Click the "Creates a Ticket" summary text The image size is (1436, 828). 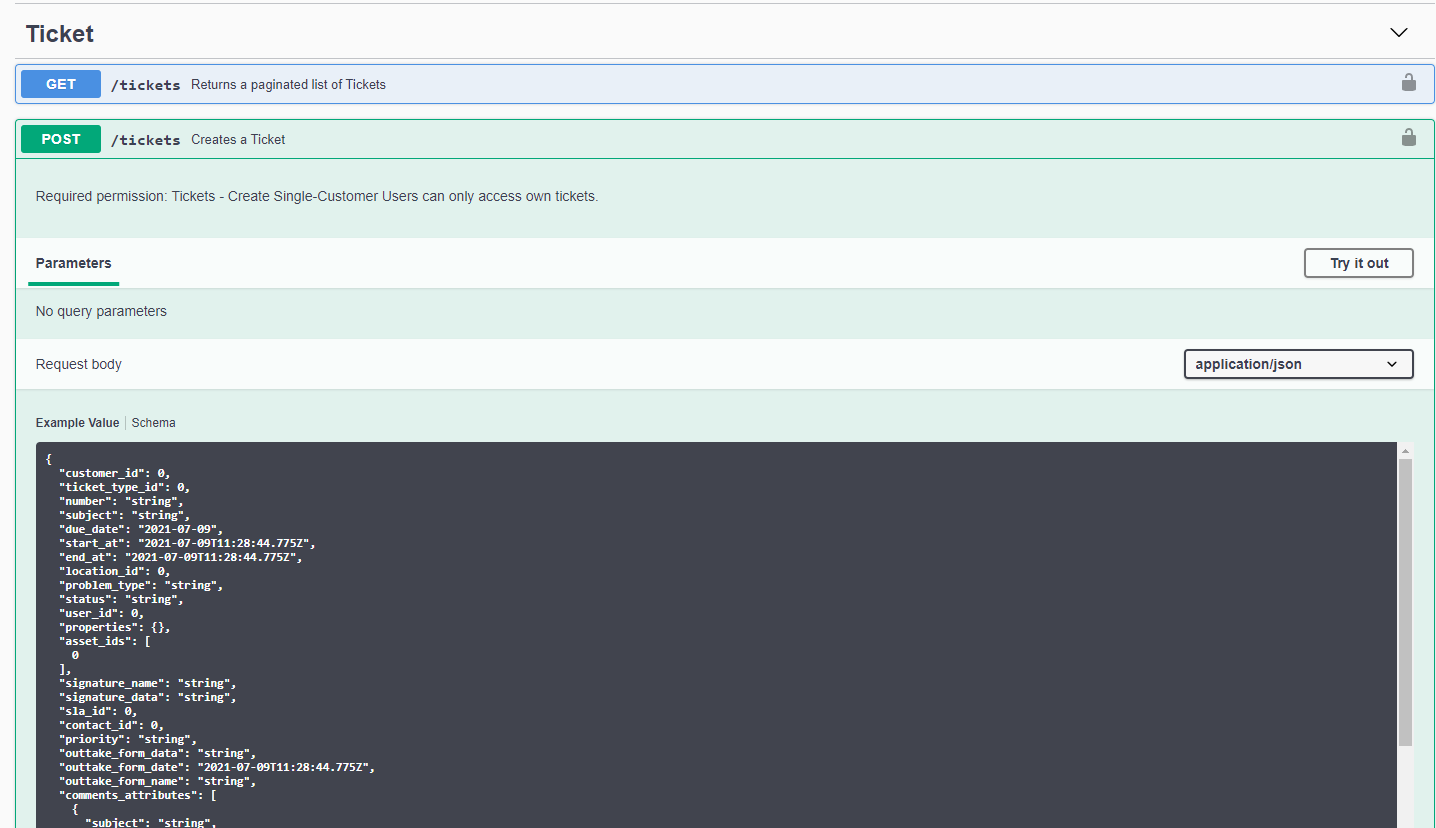[238, 140]
